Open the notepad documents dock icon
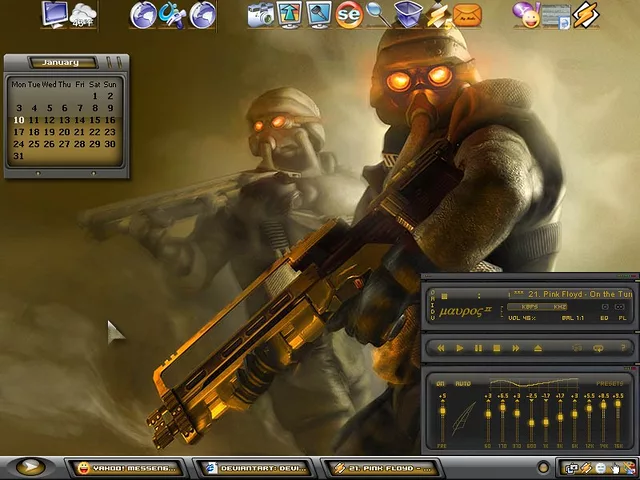This screenshot has width=640, height=480. pos(556,16)
